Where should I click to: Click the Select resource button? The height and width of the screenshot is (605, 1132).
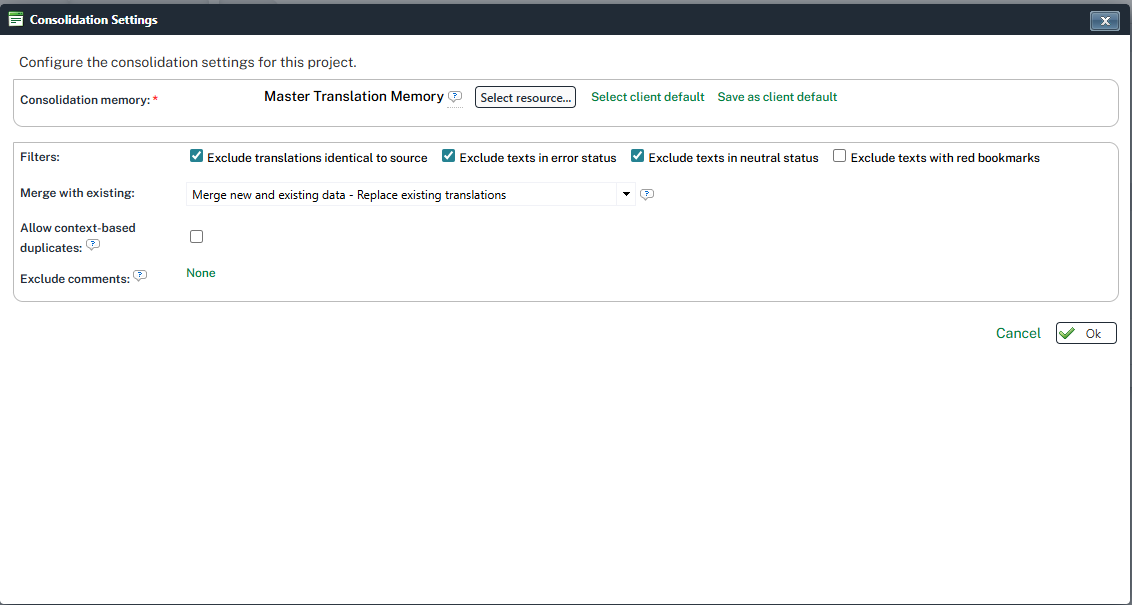(x=525, y=97)
